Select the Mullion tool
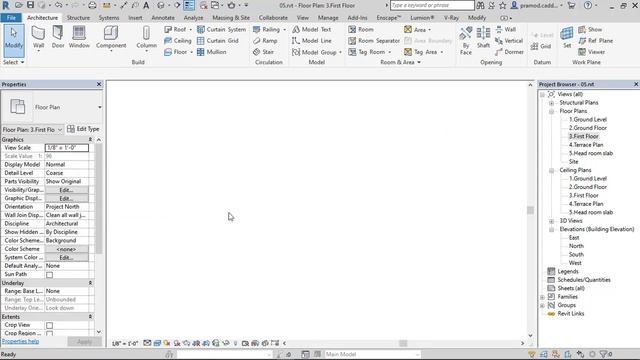Viewport: 640px width, 360px height. pyautogui.click(x=211, y=52)
